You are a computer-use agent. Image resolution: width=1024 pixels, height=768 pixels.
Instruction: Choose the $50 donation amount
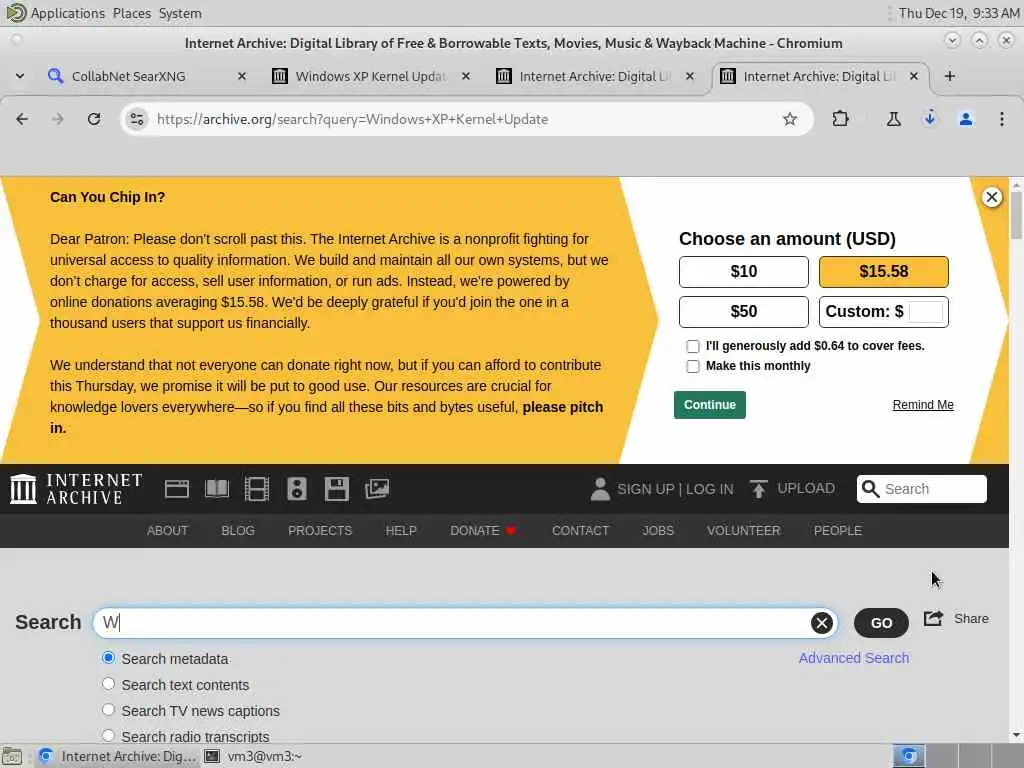tap(744, 312)
